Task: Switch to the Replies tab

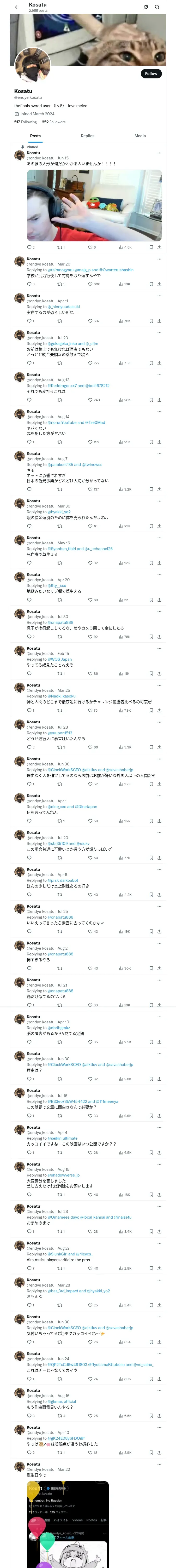Action: 87,136
